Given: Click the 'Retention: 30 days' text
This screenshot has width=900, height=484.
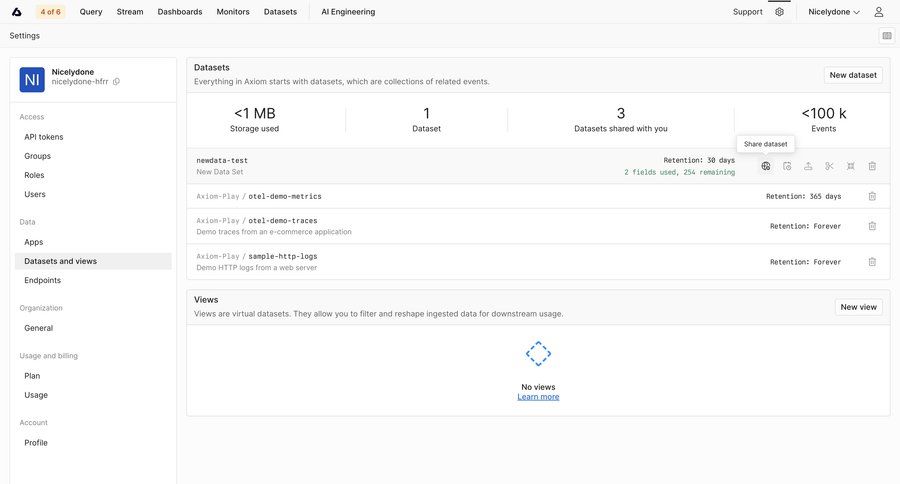Looking at the screenshot, I should [x=699, y=160].
